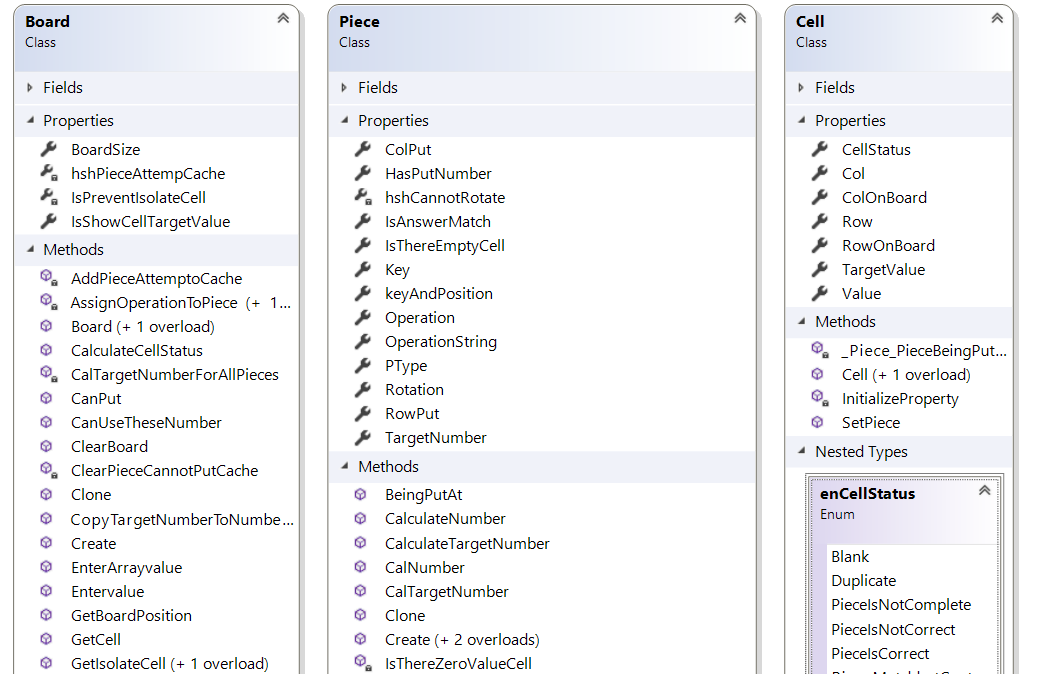
Task: Click the Operation property wrench icon
Action: (362, 317)
